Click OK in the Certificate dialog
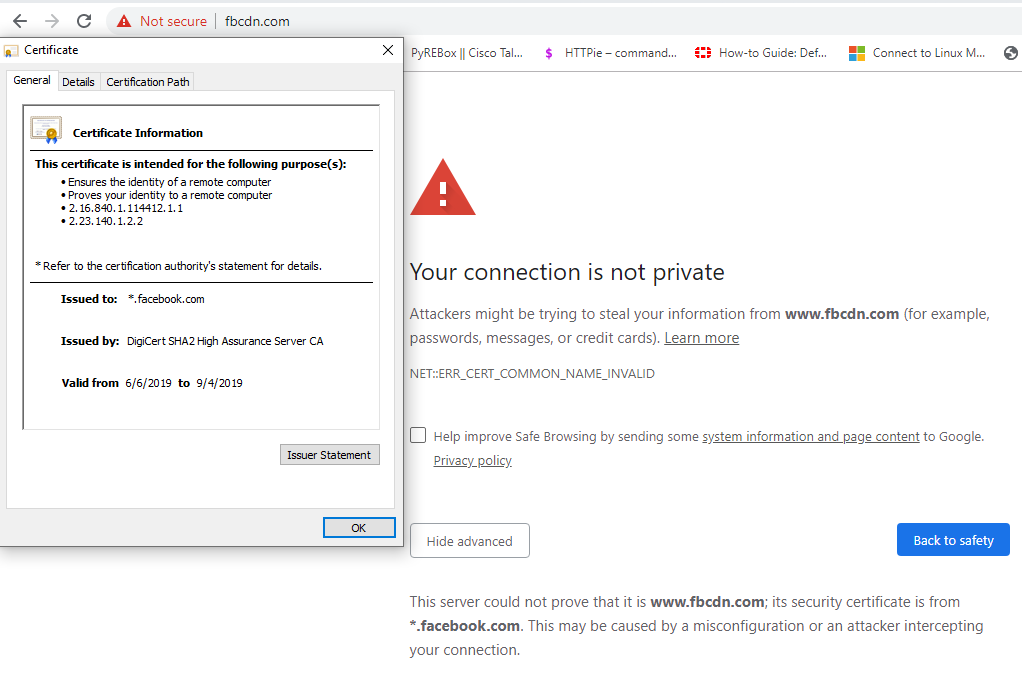The width and height of the screenshot is (1022, 676). click(359, 528)
